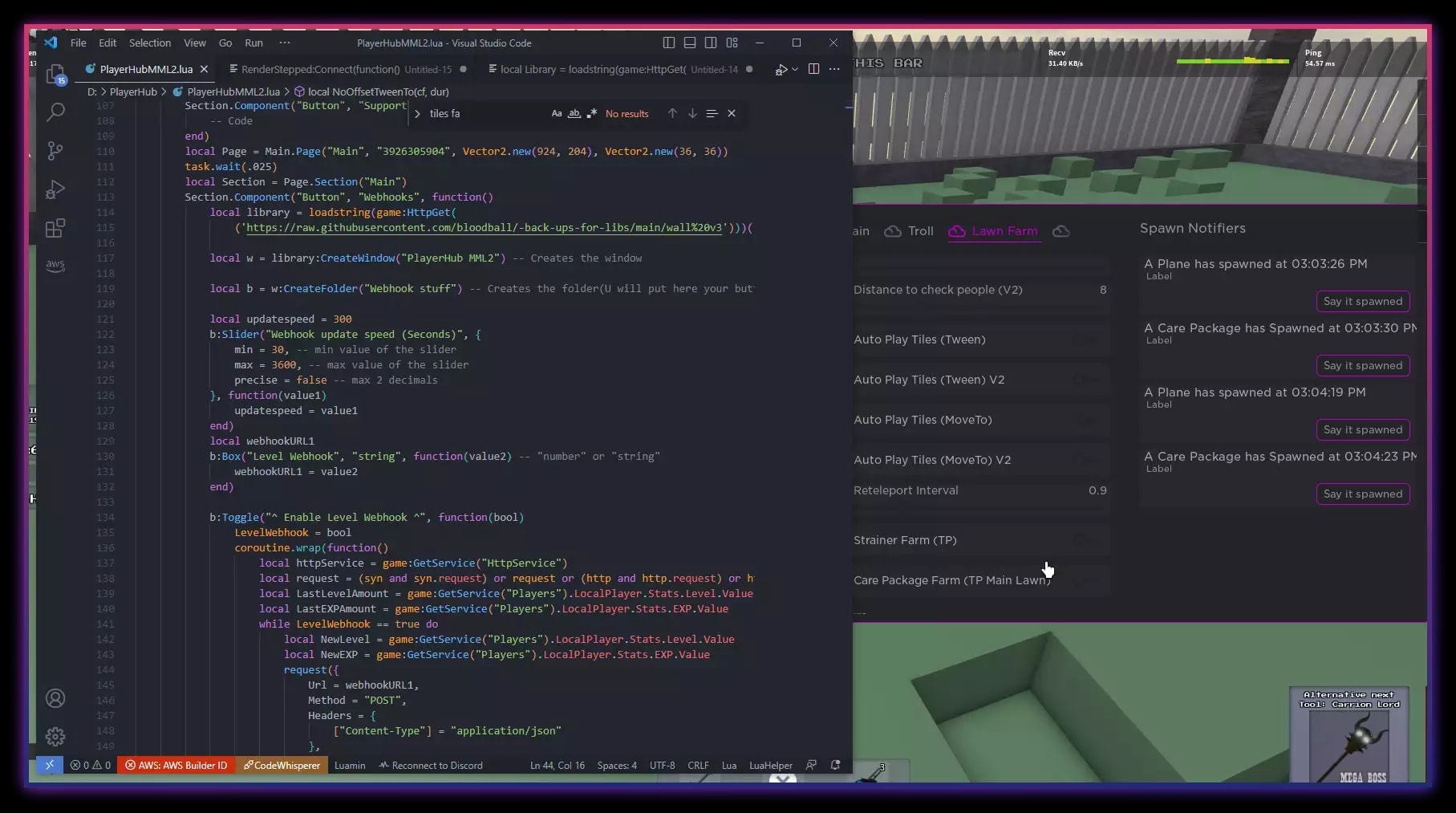The height and width of the screenshot is (813, 1456).
Task: Open notifications bell in status bar
Action: pos(835,765)
